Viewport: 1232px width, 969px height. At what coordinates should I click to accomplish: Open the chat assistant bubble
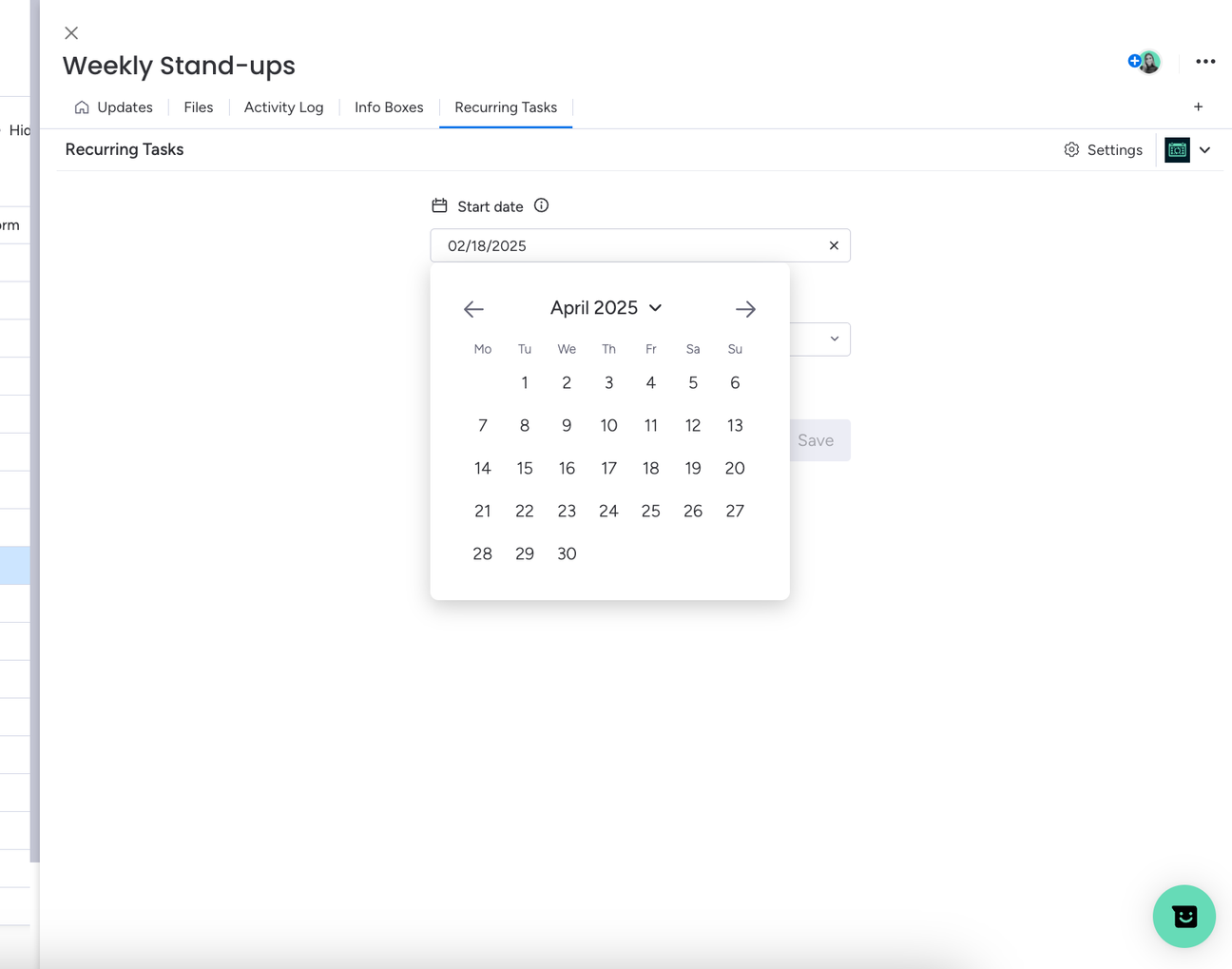coord(1184,916)
